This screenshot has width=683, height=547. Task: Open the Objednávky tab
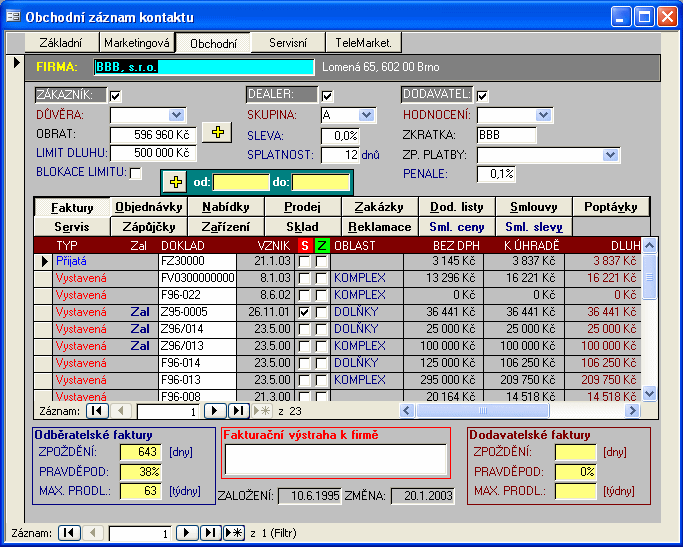tap(149, 207)
